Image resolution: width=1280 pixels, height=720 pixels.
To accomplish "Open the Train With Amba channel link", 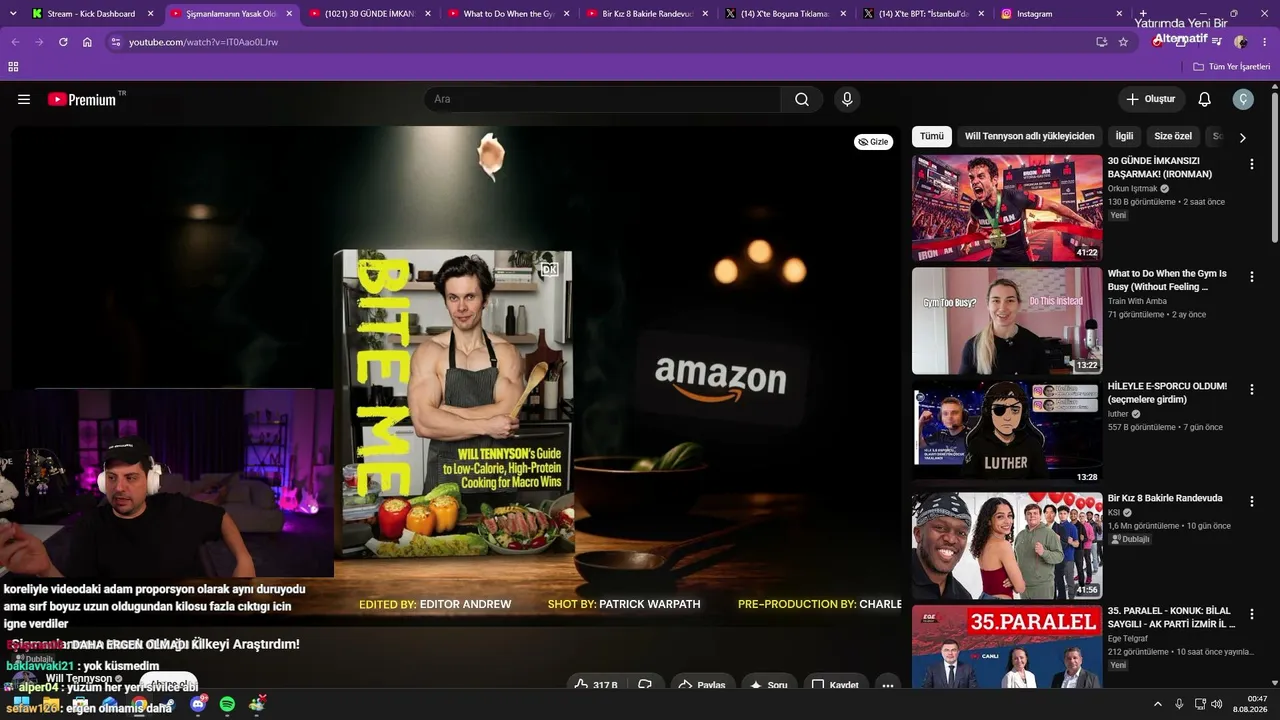I will click(1137, 301).
